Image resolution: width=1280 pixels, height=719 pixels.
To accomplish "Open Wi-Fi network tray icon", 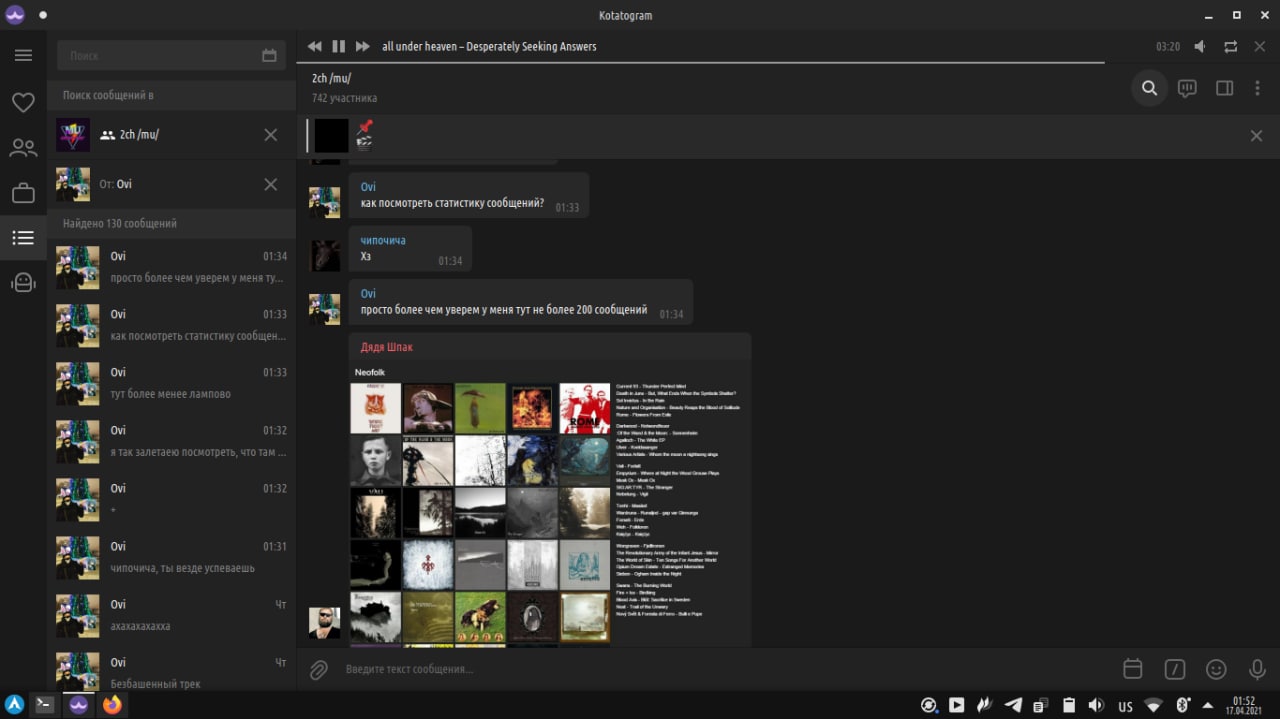I will point(1153,705).
